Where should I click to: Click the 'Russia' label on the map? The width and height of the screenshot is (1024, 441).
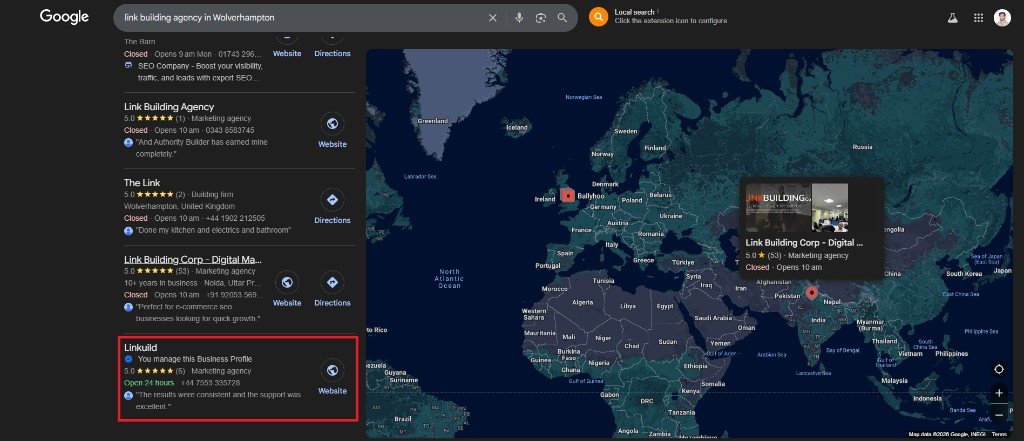[862, 147]
